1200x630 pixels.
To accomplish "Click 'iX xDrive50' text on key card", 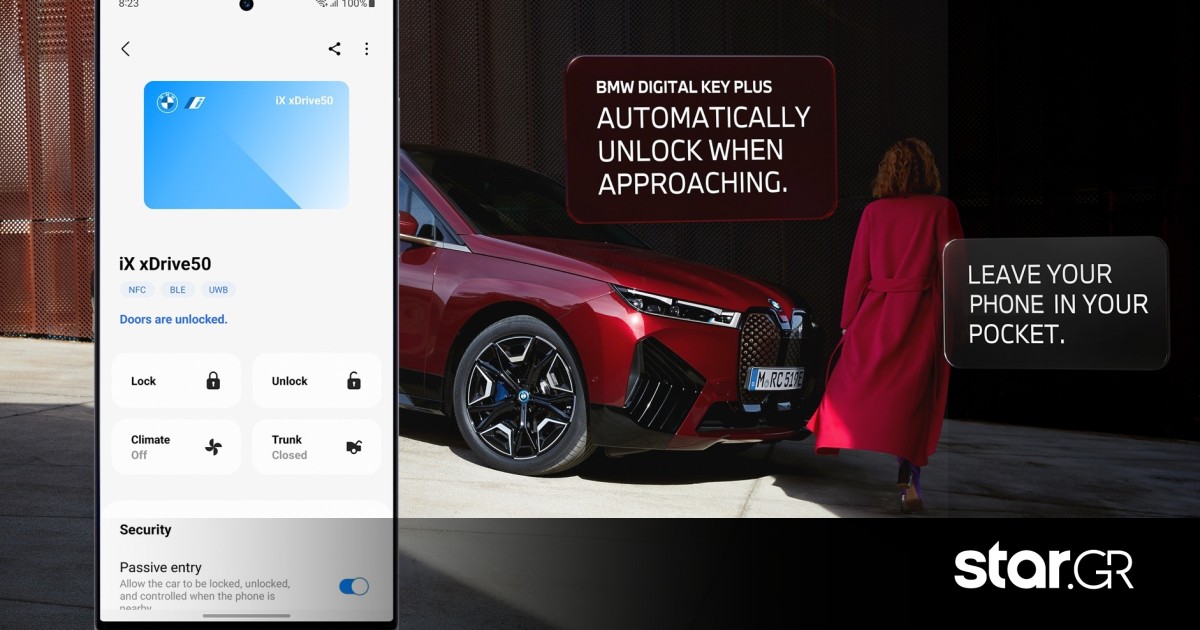I will pos(304,101).
